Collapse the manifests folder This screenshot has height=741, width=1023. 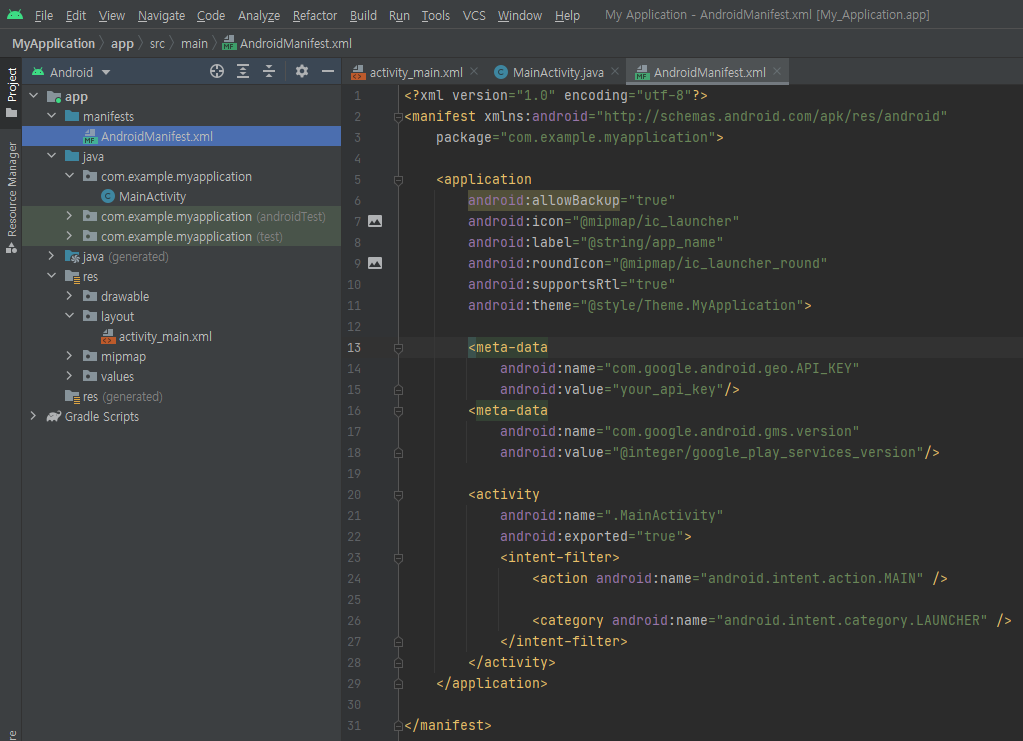(52, 116)
